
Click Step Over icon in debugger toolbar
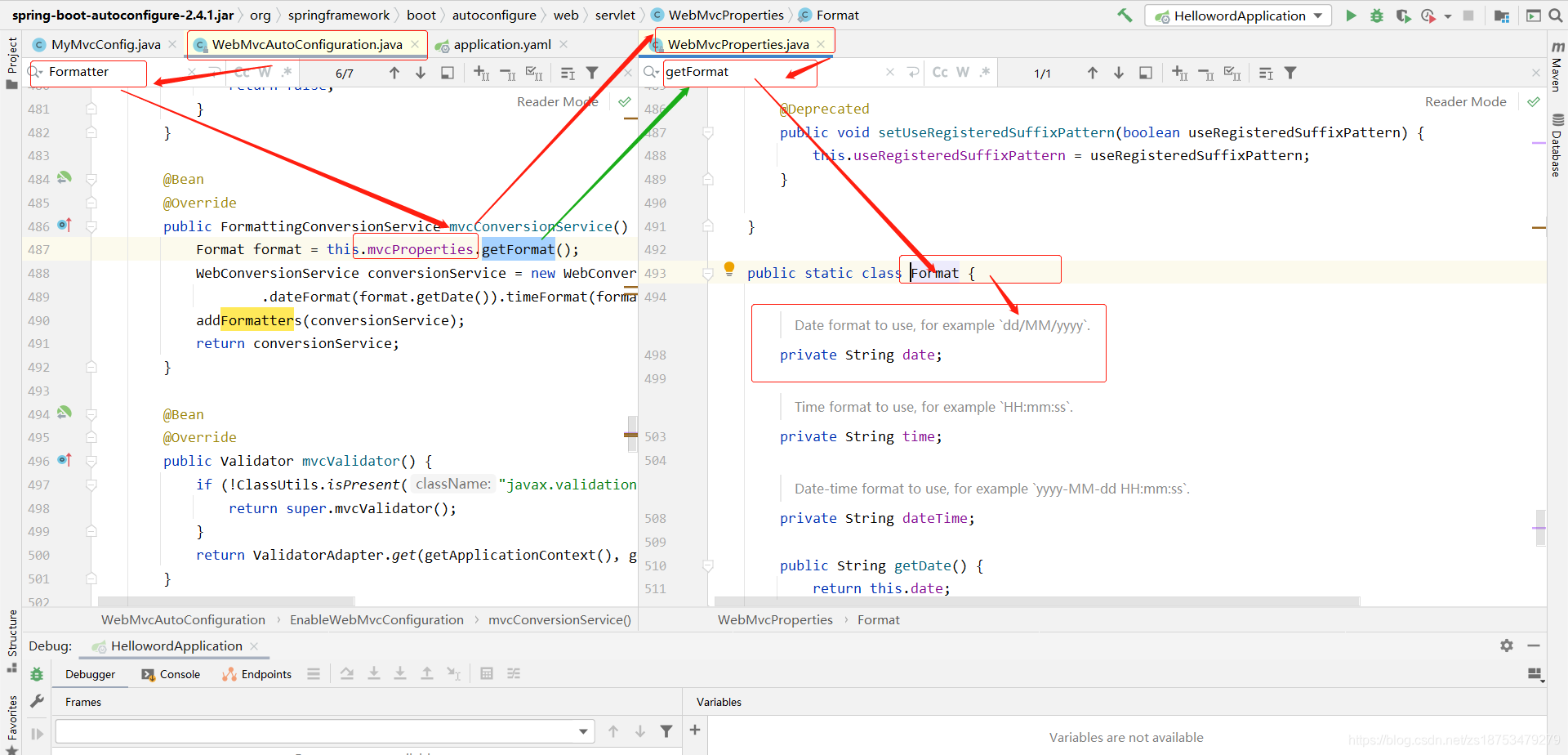(x=347, y=673)
